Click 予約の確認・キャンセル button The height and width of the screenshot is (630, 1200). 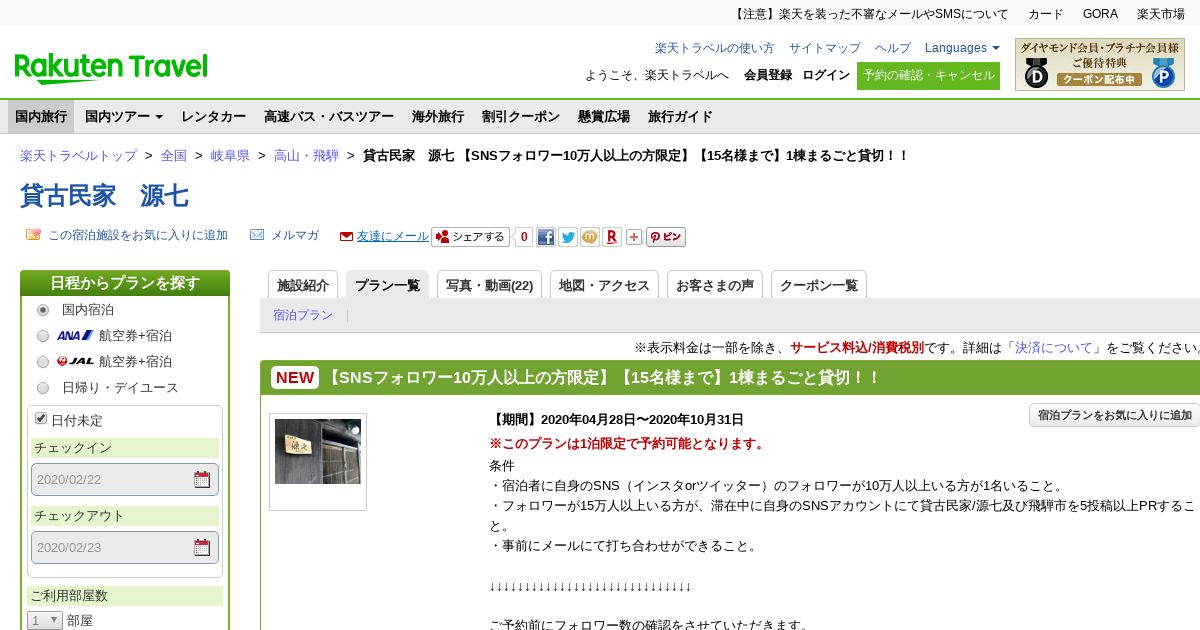pyautogui.click(x=928, y=75)
